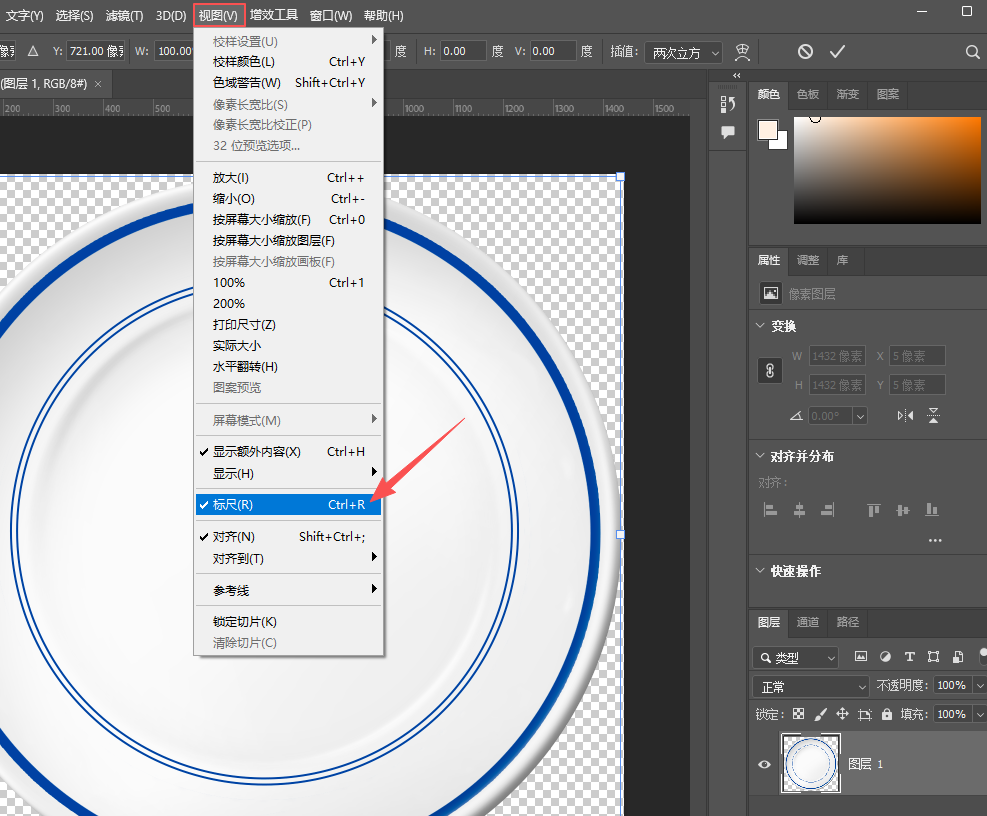Open the search magnifier icon
Screen dimensions: 987x816
pos(973,52)
